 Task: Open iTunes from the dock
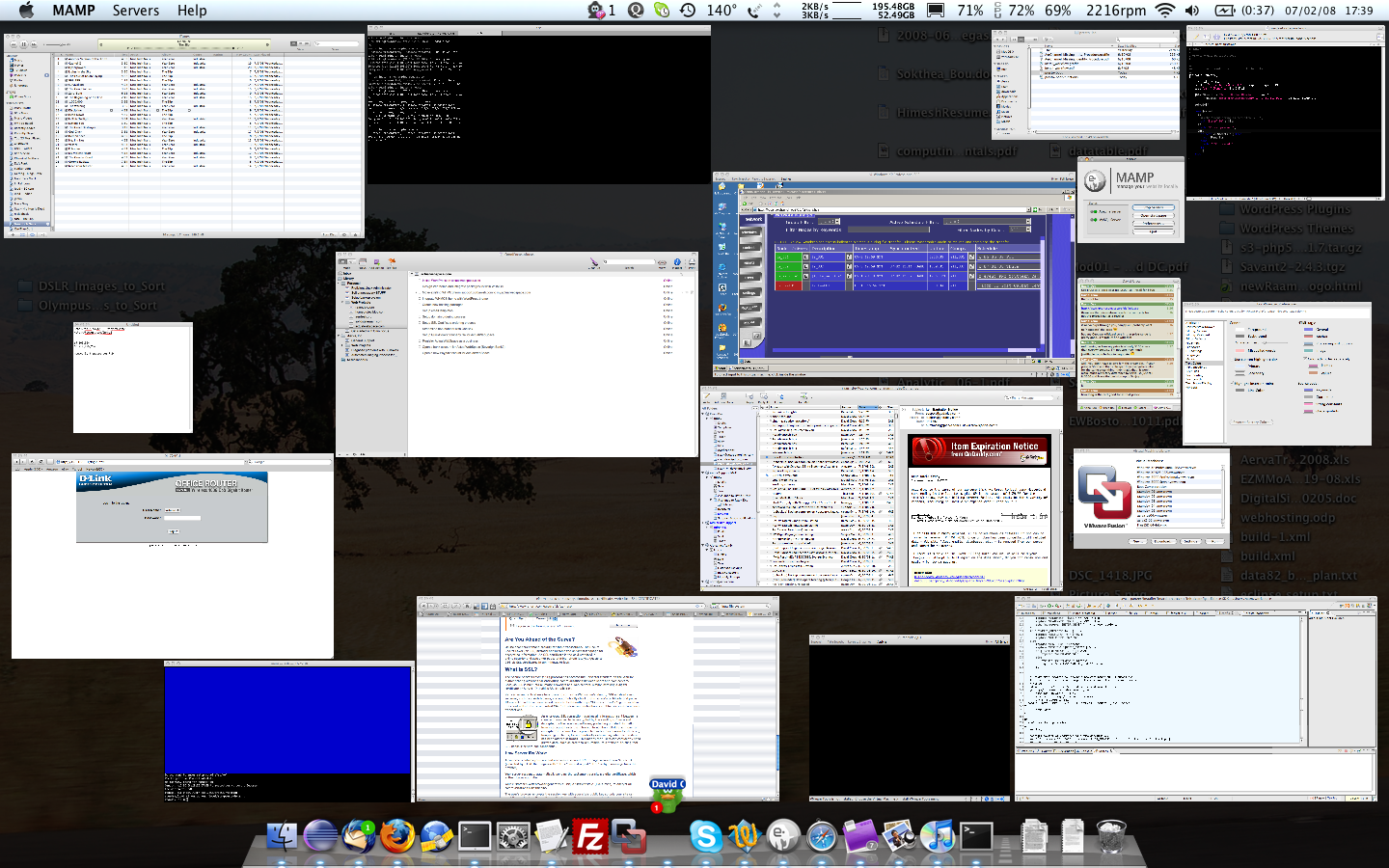click(x=937, y=836)
